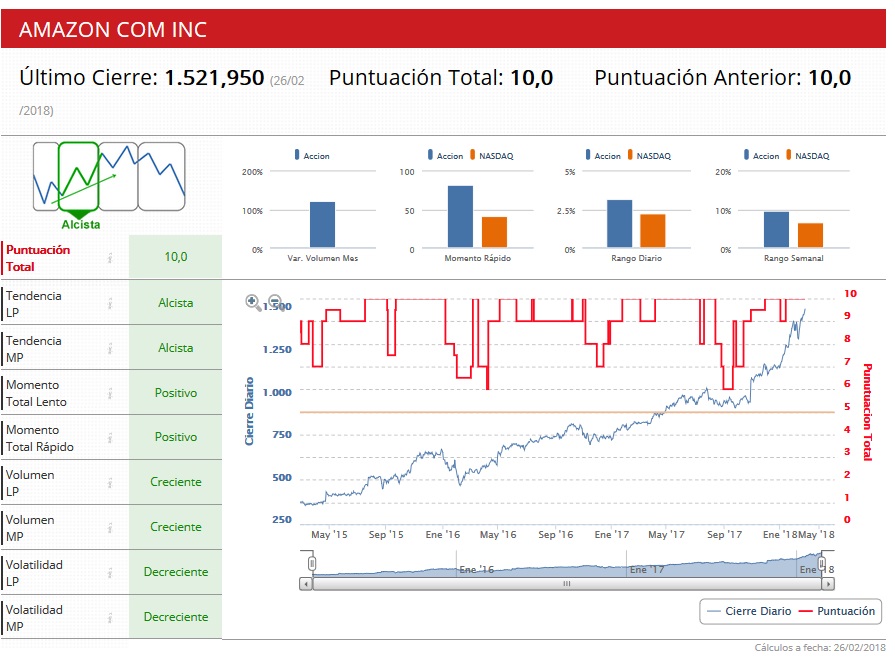Toggle Accion legend in Rango Semanal chart

pyautogui.click(x=761, y=155)
